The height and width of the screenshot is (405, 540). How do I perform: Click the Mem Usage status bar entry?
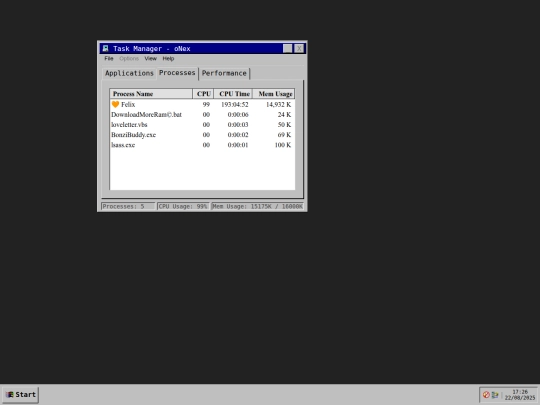(x=258, y=206)
